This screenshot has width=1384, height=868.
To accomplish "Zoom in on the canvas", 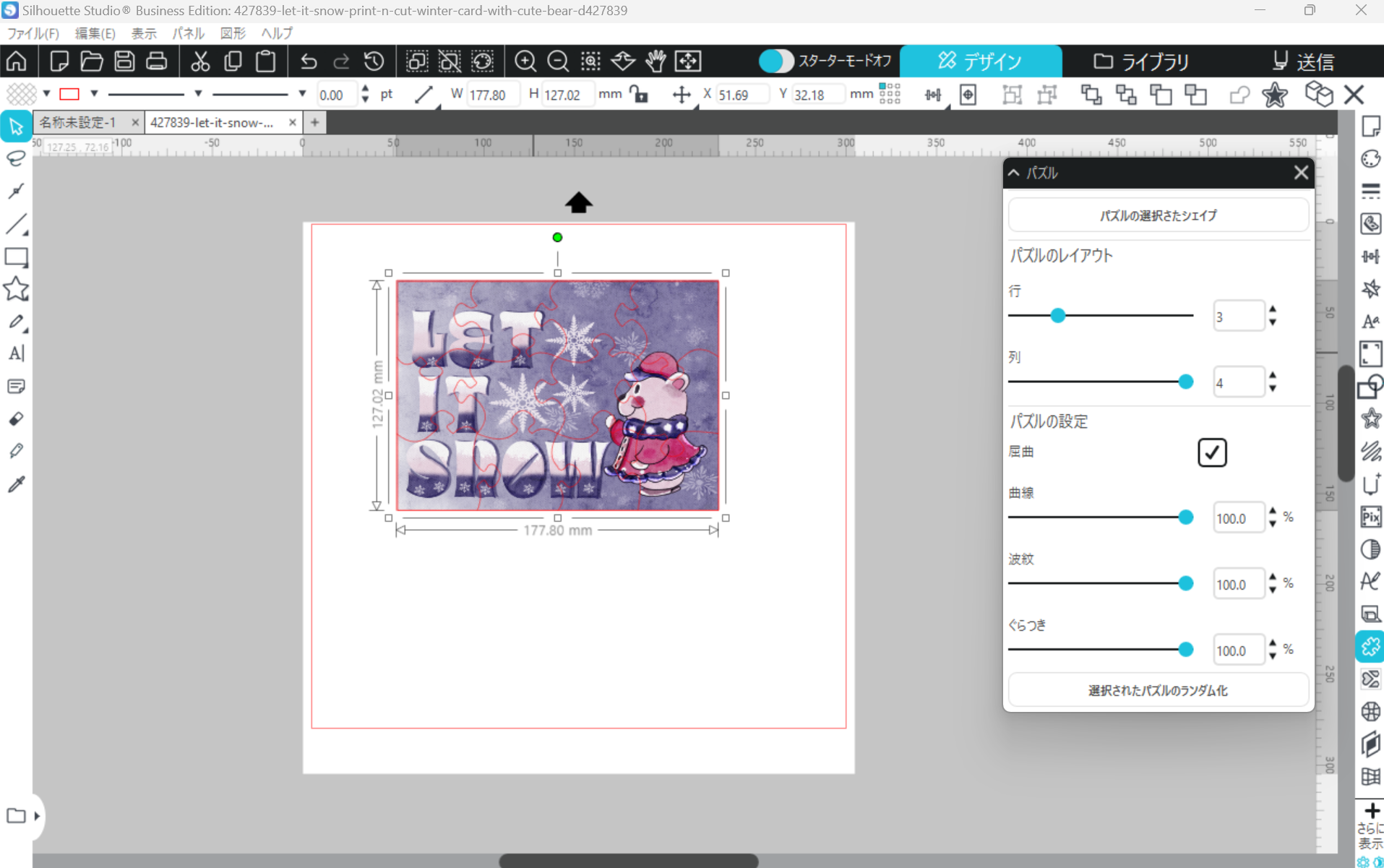I will (x=525, y=61).
